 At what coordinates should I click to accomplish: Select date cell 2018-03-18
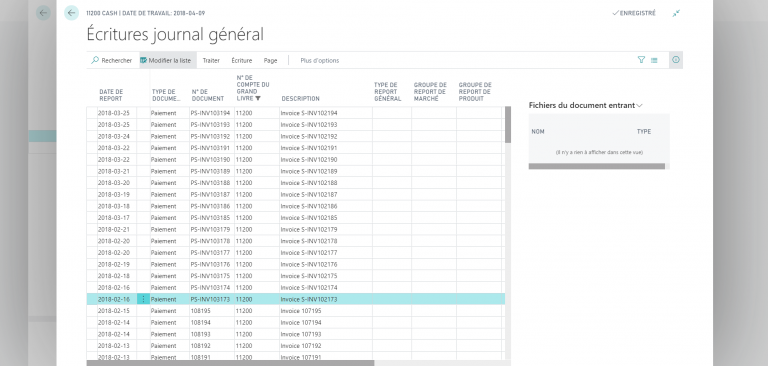pyautogui.click(x=117, y=206)
